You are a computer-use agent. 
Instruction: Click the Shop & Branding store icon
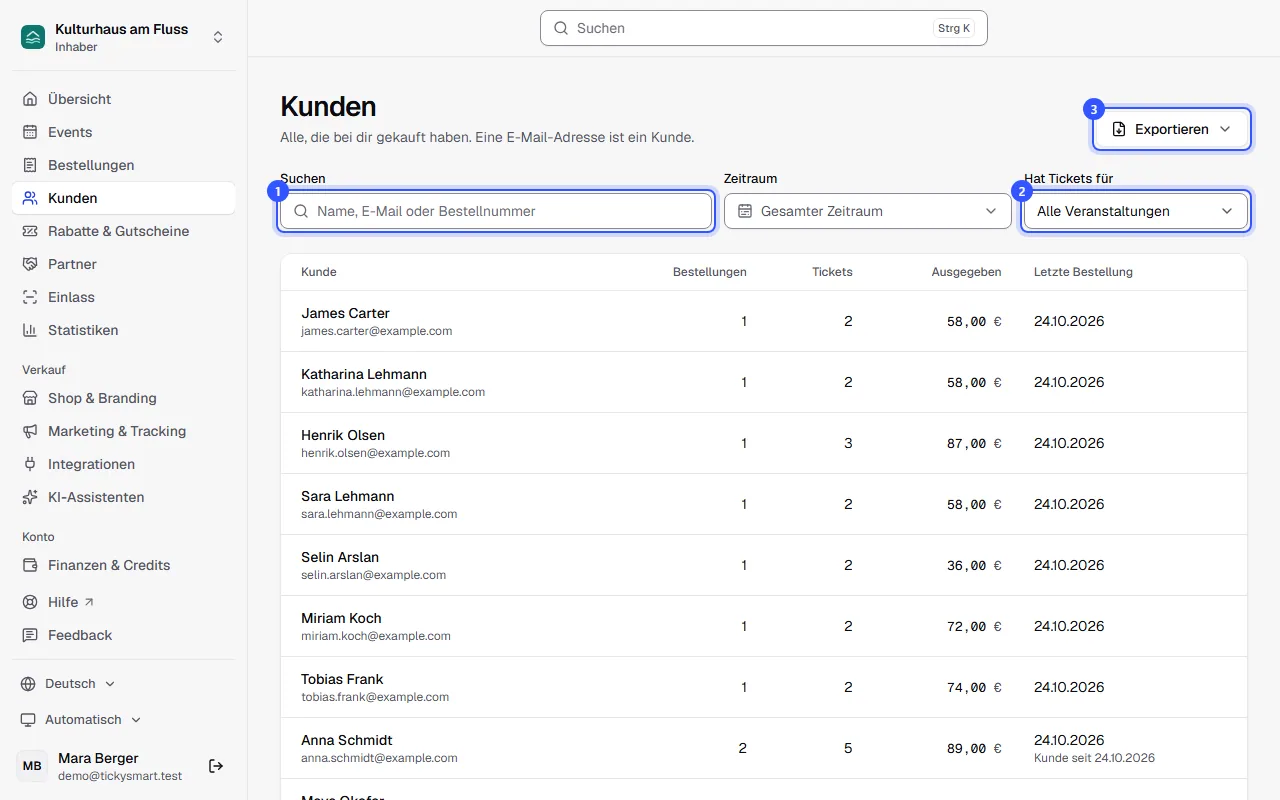pos(30,398)
